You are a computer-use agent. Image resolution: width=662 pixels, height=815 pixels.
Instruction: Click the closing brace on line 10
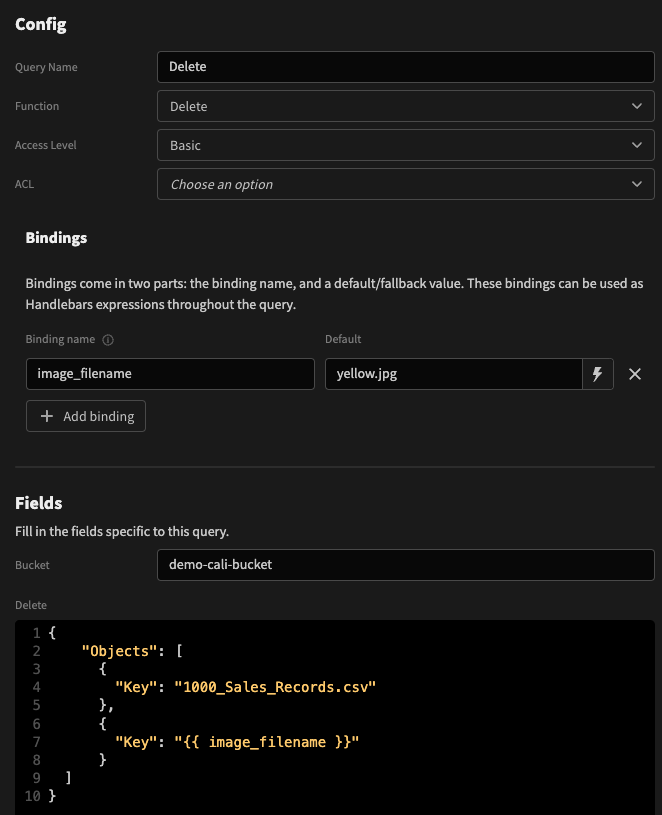tap(52, 796)
